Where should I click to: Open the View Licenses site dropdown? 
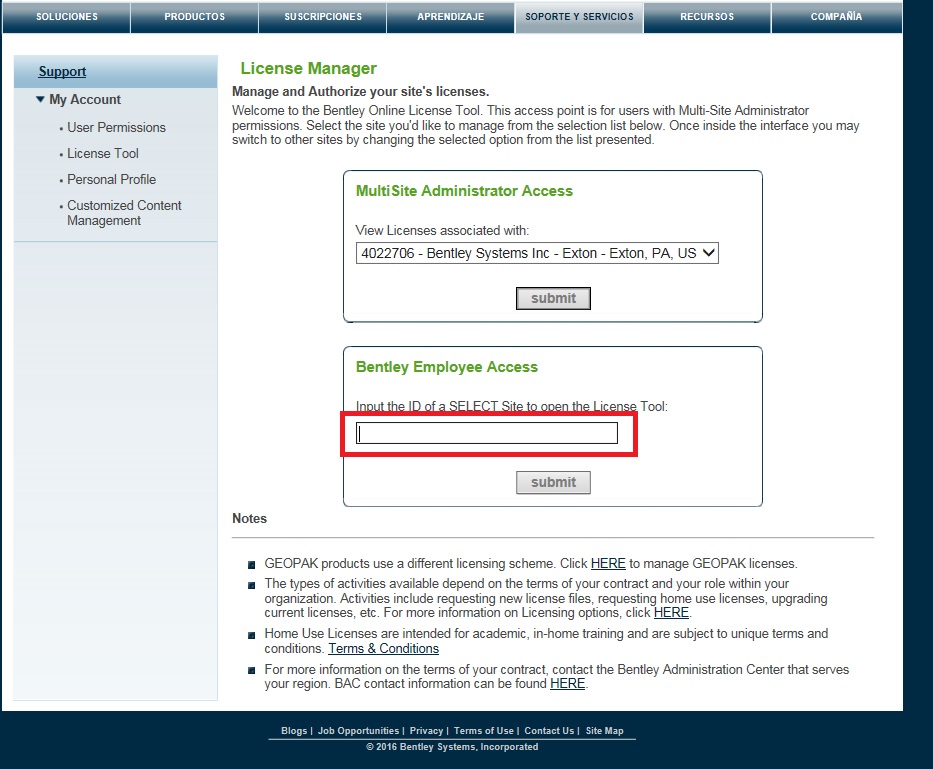[537, 253]
